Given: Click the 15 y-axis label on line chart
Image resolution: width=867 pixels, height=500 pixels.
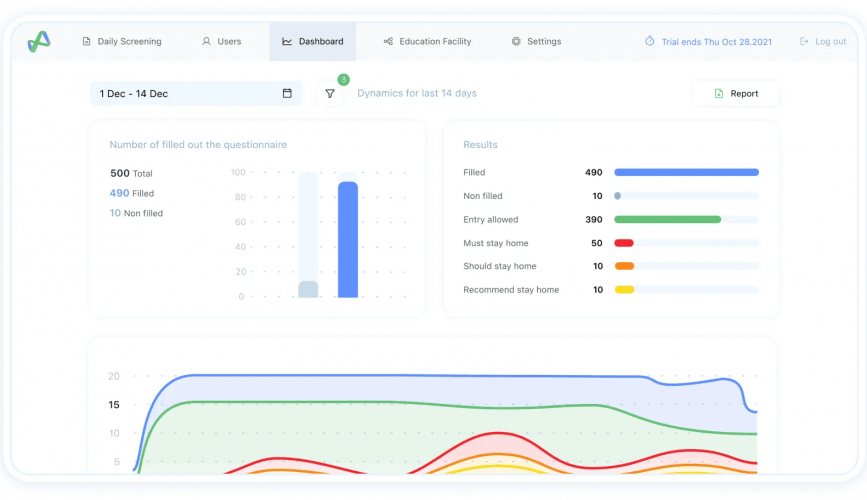Looking at the screenshot, I should point(114,405).
